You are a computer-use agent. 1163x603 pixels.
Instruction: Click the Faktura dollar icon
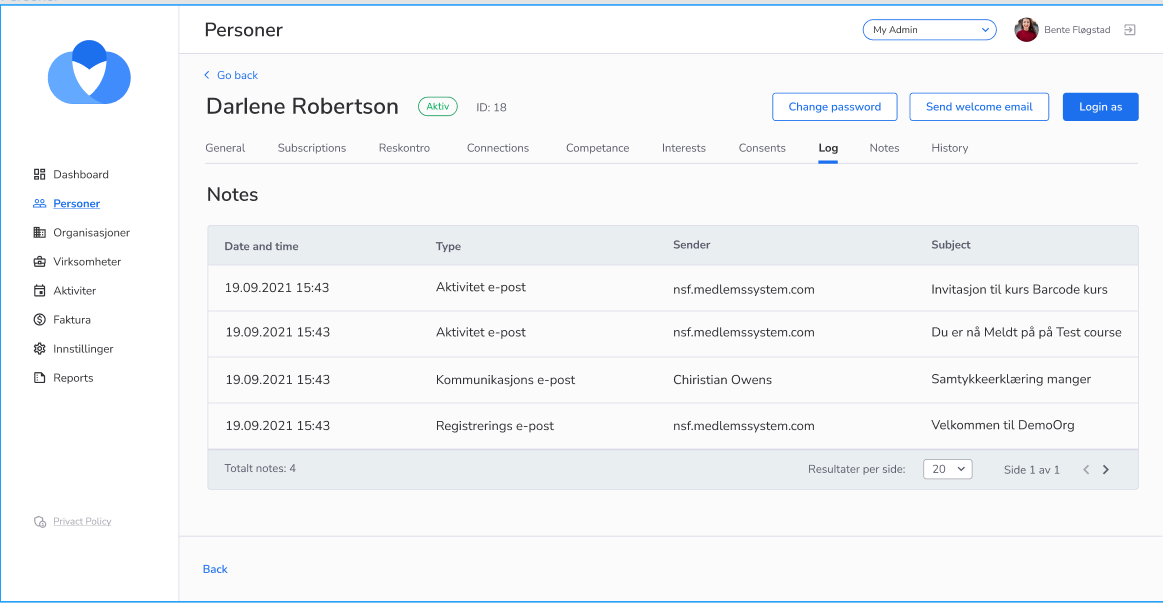tap(39, 320)
